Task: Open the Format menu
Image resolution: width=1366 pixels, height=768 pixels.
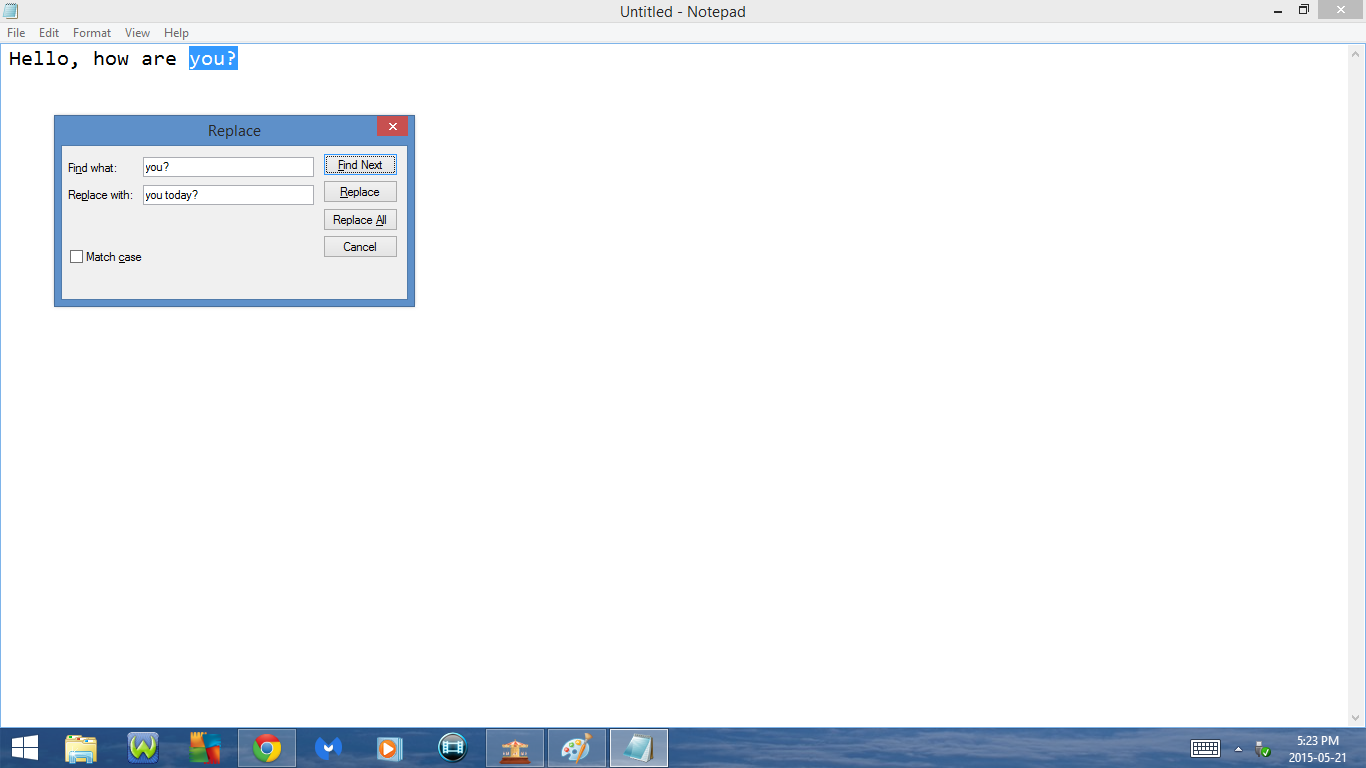Action: click(x=91, y=32)
